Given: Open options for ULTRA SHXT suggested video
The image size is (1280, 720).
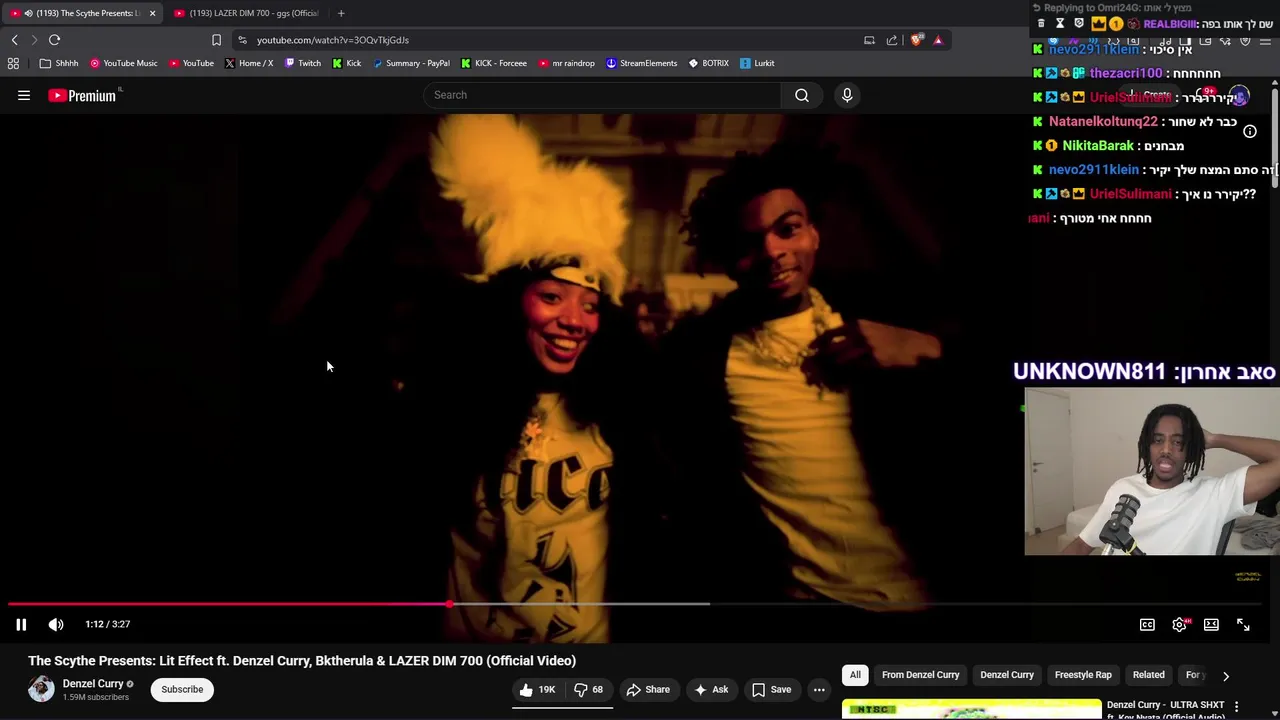Looking at the screenshot, I should 1237,707.
